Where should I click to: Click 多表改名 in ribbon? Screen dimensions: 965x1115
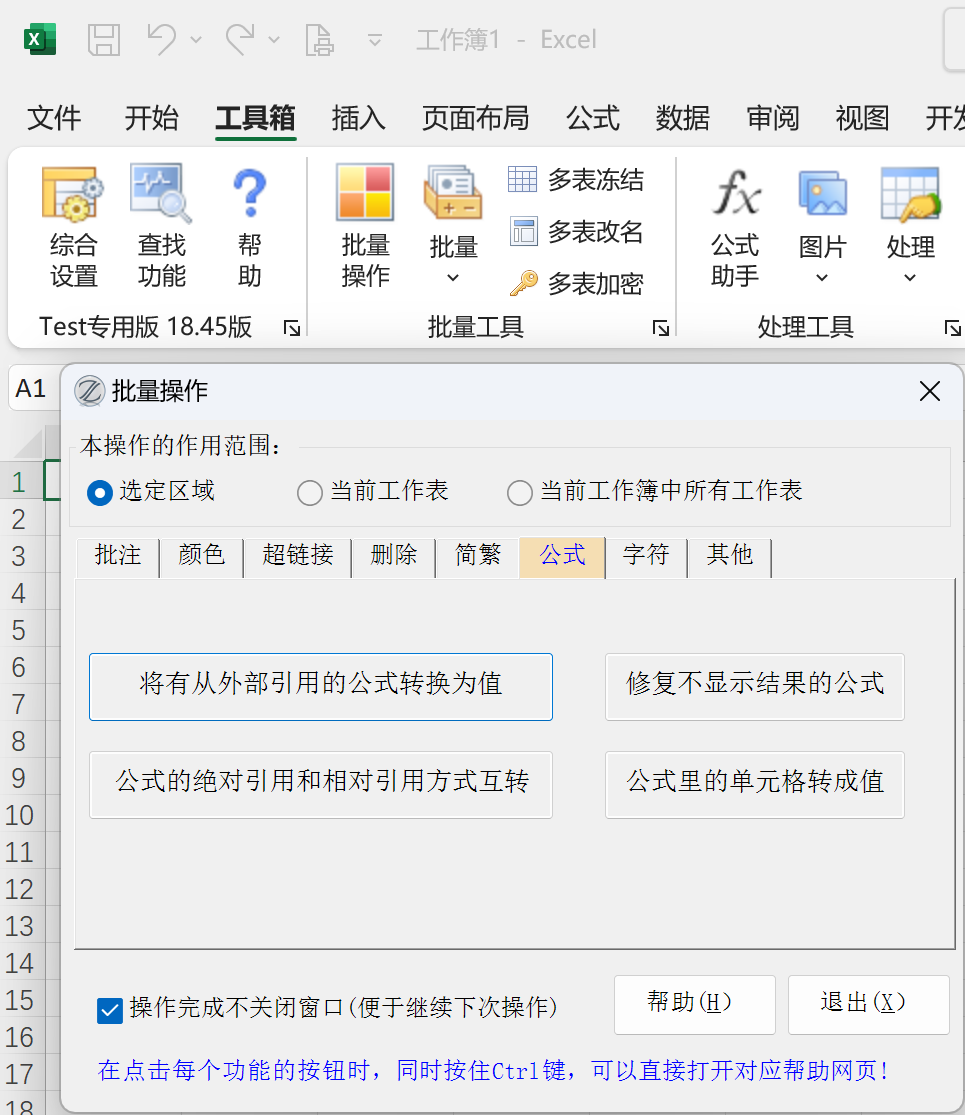576,232
